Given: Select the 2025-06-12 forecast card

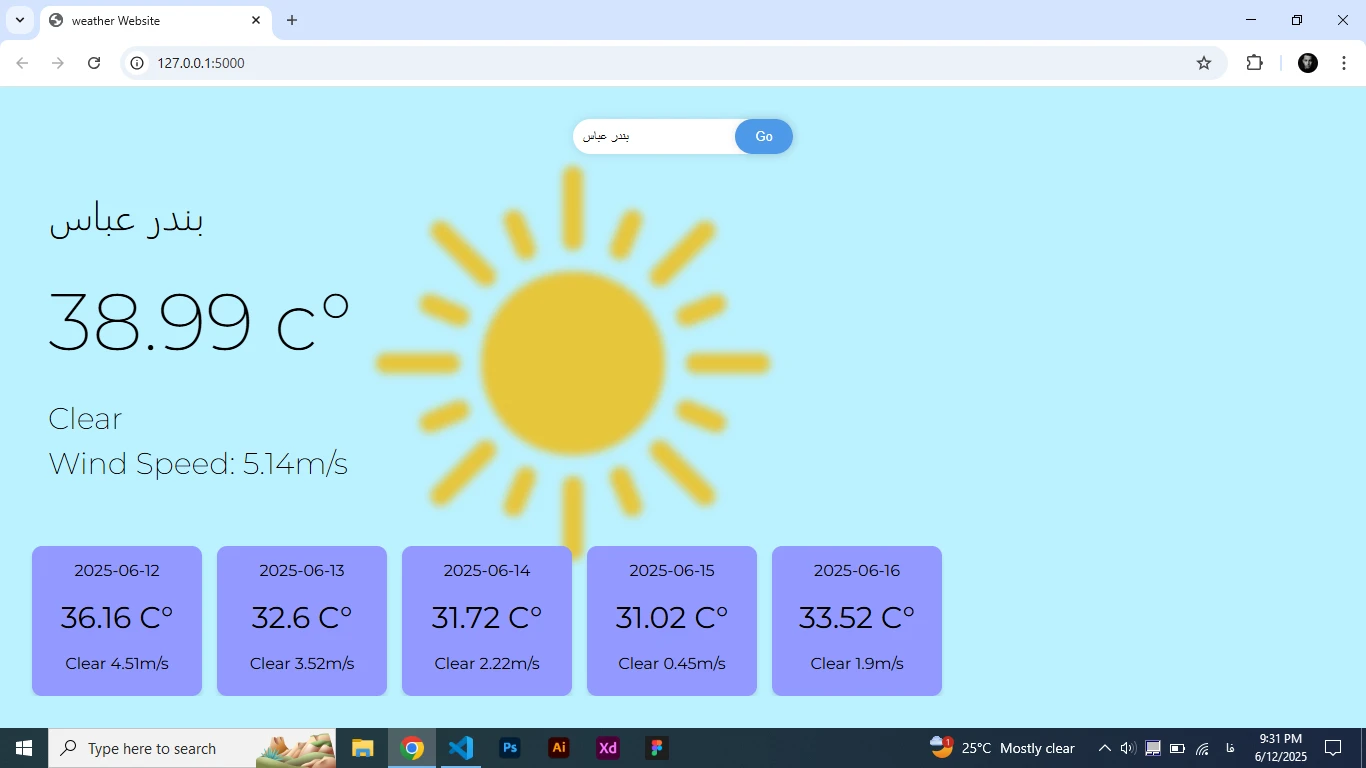Looking at the screenshot, I should click(x=117, y=620).
